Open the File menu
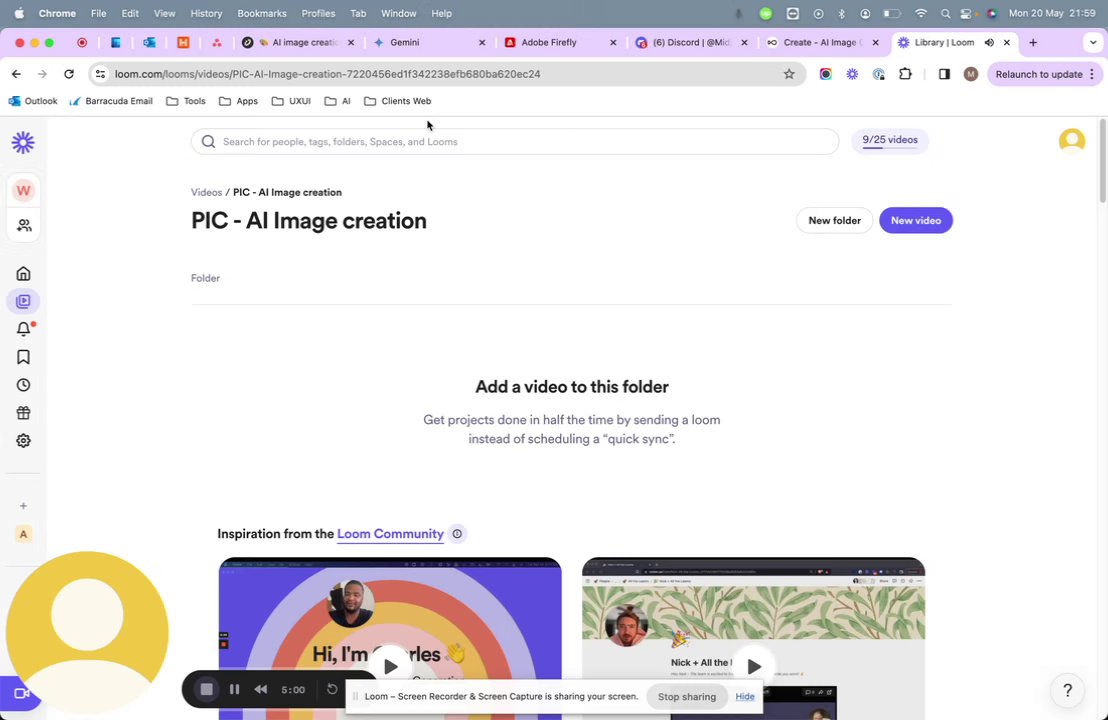This screenshot has height=720, width=1108. pos(98,13)
